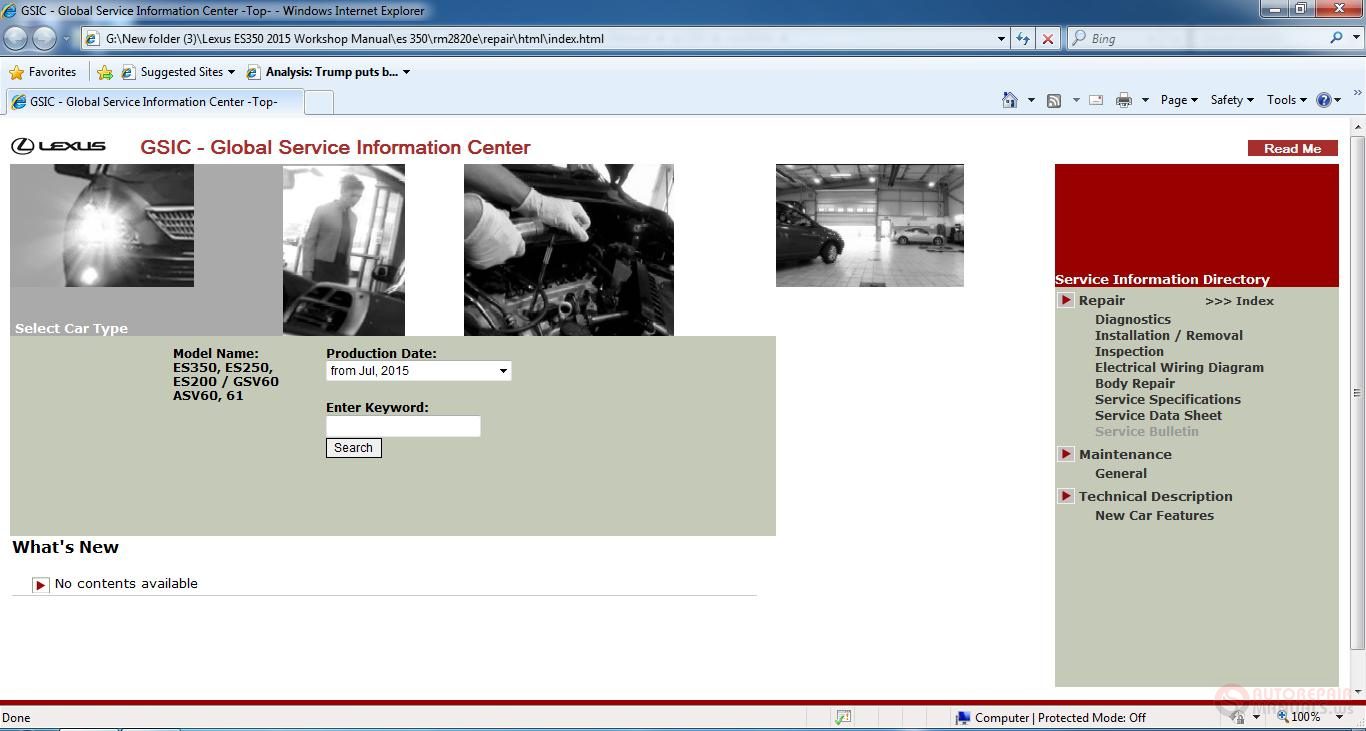Click the red arrow beside Repair
The height and width of the screenshot is (731, 1366).
pos(1066,300)
